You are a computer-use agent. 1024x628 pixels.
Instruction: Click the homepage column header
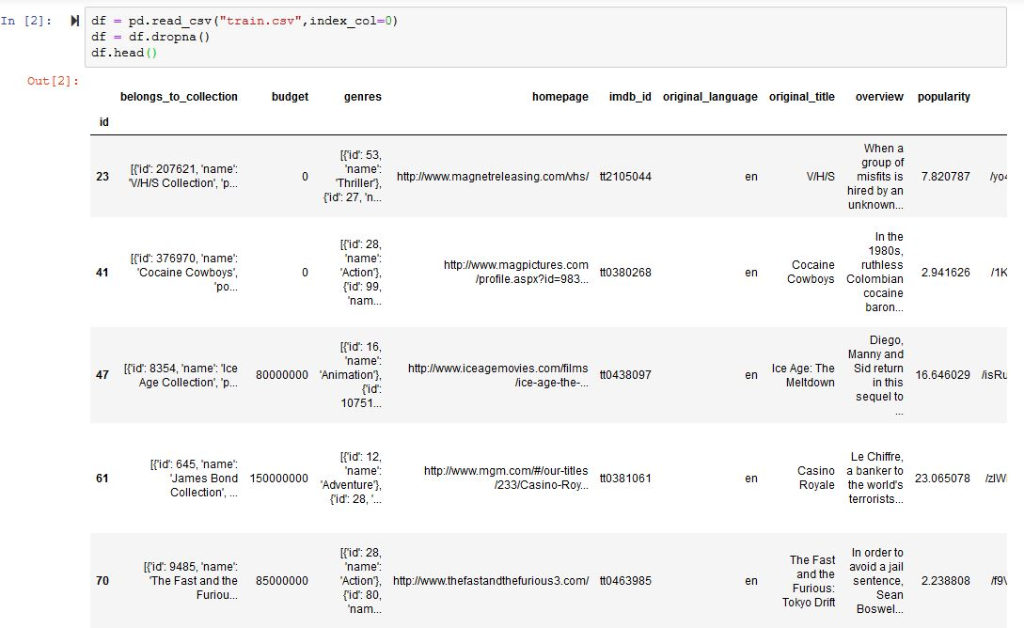[x=560, y=97]
